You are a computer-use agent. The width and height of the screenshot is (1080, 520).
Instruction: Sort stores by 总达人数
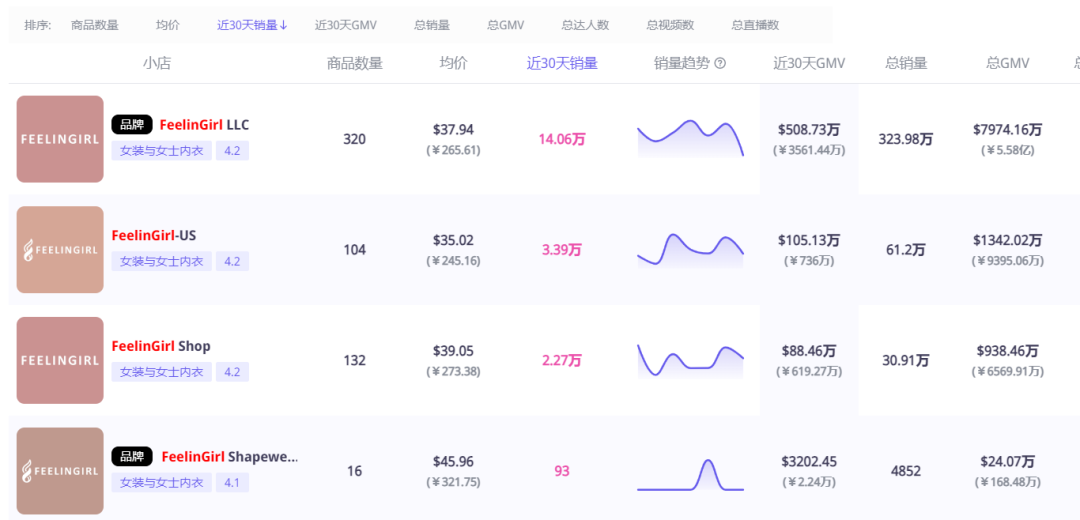[585, 25]
